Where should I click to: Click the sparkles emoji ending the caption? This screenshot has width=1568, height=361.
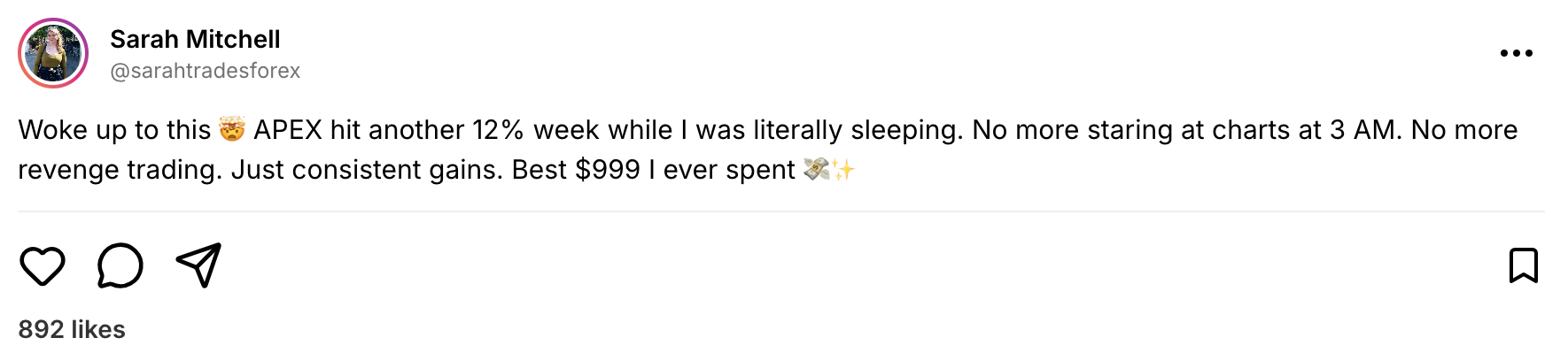click(843, 169)
